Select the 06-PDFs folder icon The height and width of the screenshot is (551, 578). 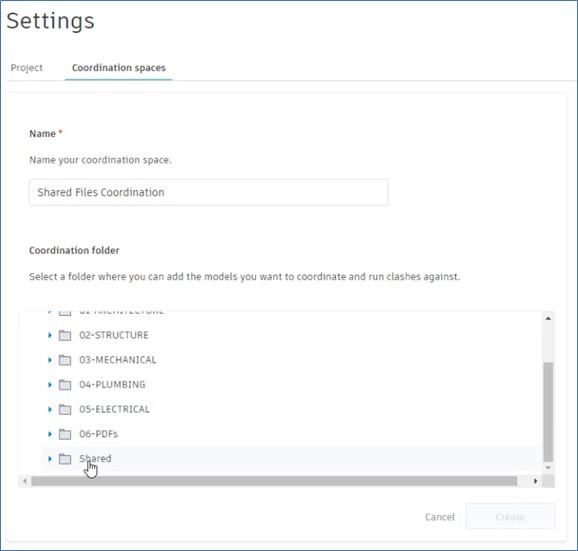pyautogui.click(x=65, y=434)
